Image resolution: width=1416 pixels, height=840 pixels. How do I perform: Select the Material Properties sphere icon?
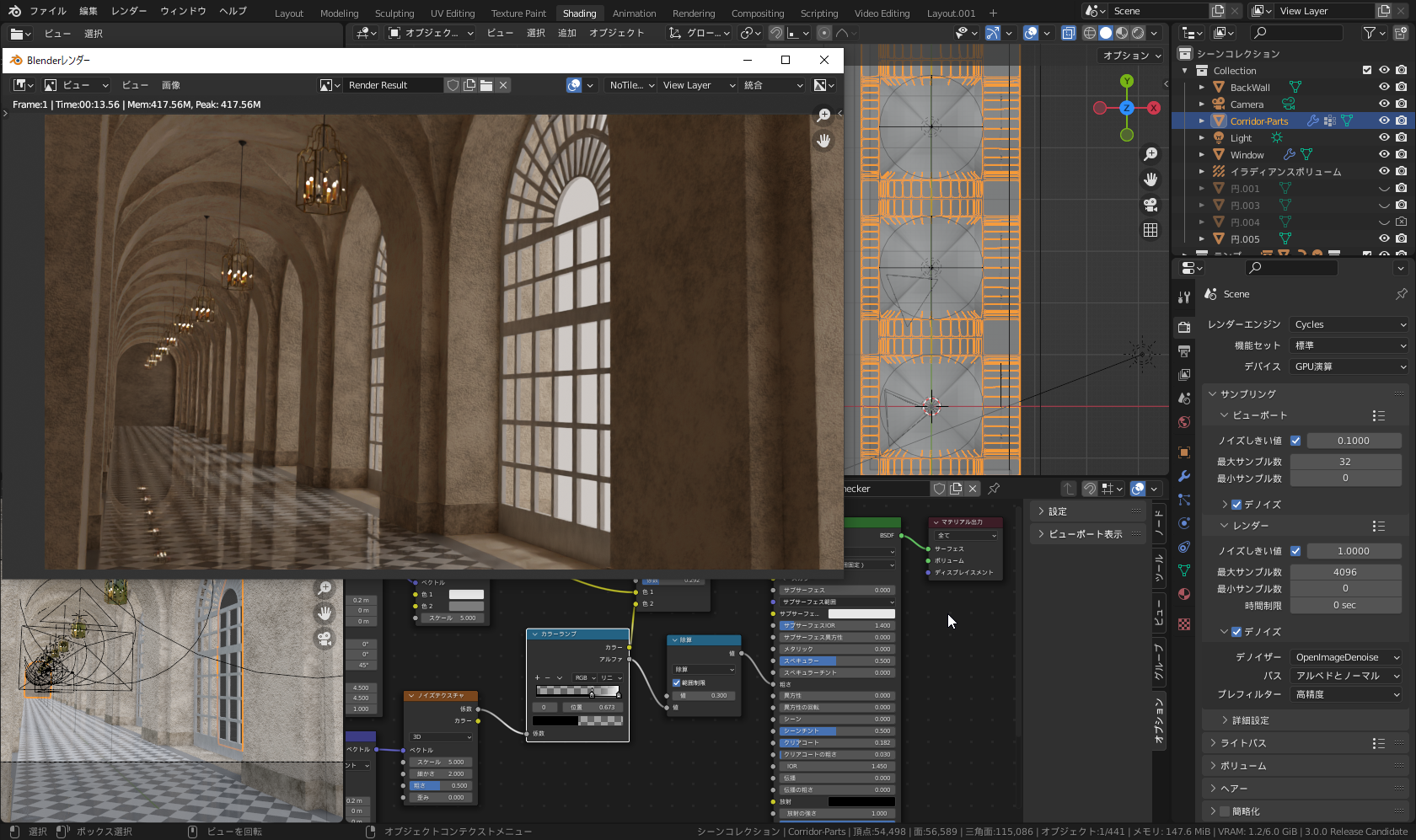[x=1184, y=594]
